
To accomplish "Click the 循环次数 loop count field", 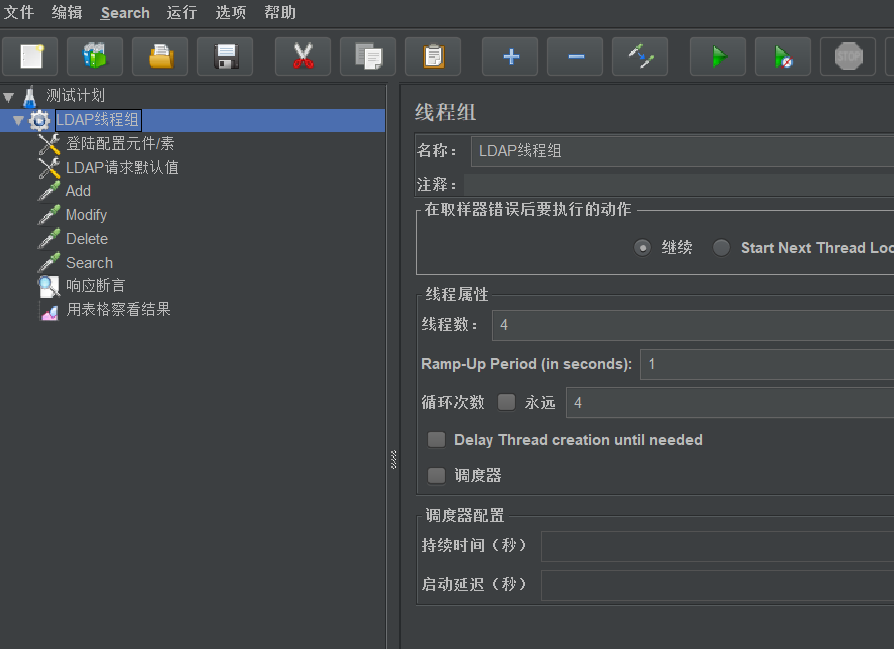I will [730, 403].
